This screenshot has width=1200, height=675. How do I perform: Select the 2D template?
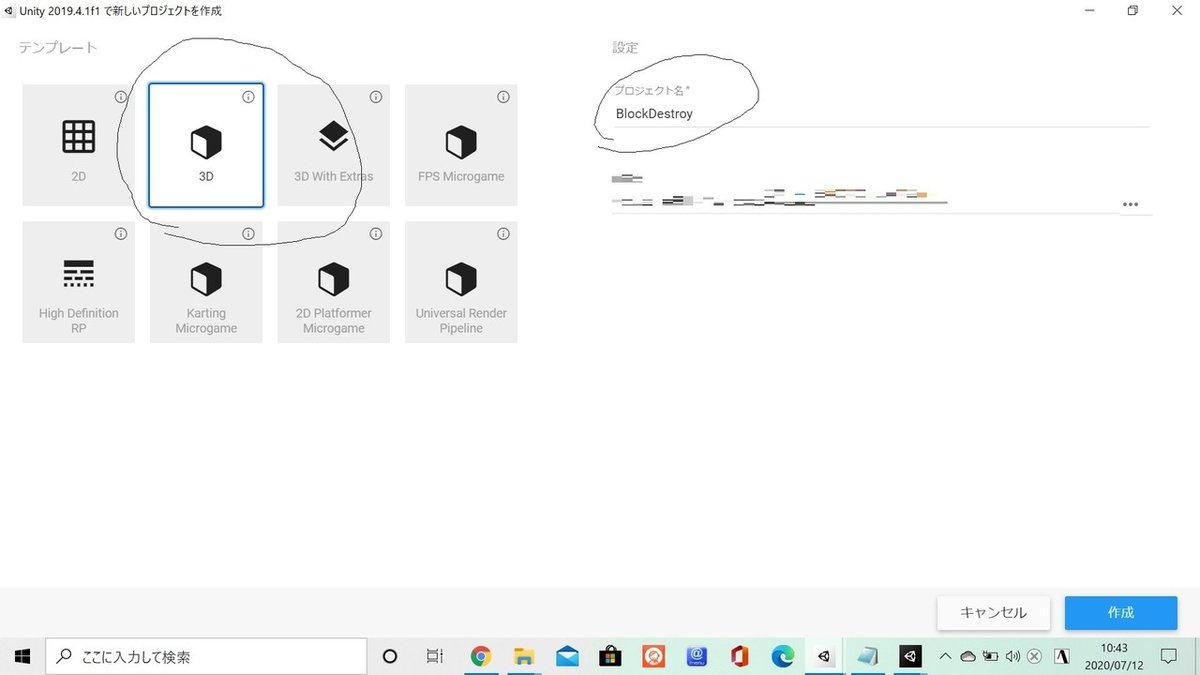[78, 145]
